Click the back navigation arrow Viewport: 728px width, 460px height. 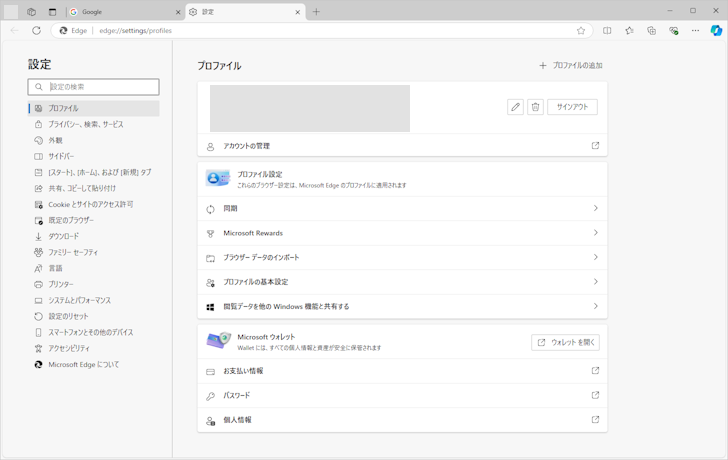(x=14, y=31)
